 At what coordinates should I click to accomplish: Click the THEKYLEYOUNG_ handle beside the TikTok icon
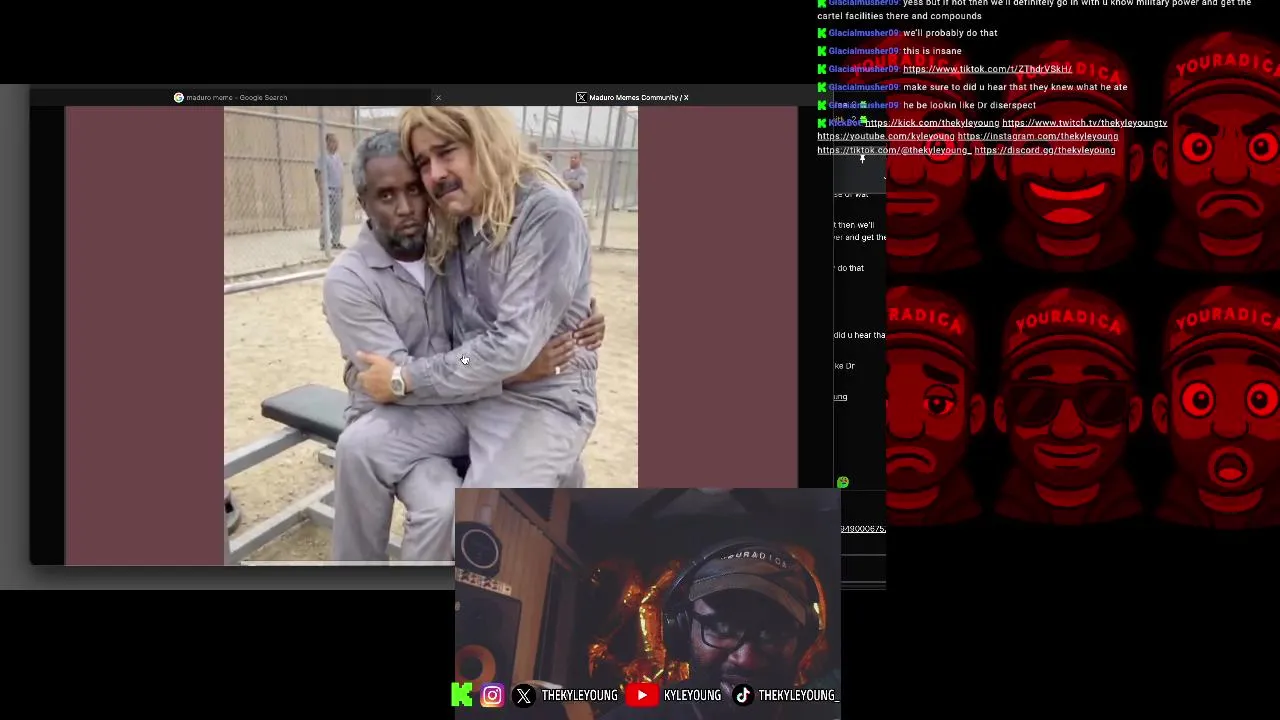pyautogui.click(x=797, y=695)
